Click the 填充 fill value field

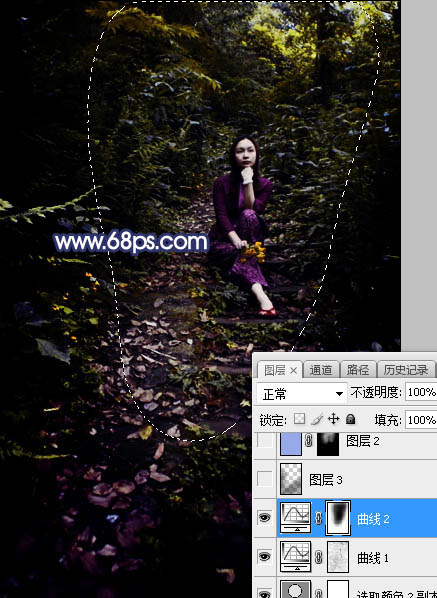click(421, 420)
